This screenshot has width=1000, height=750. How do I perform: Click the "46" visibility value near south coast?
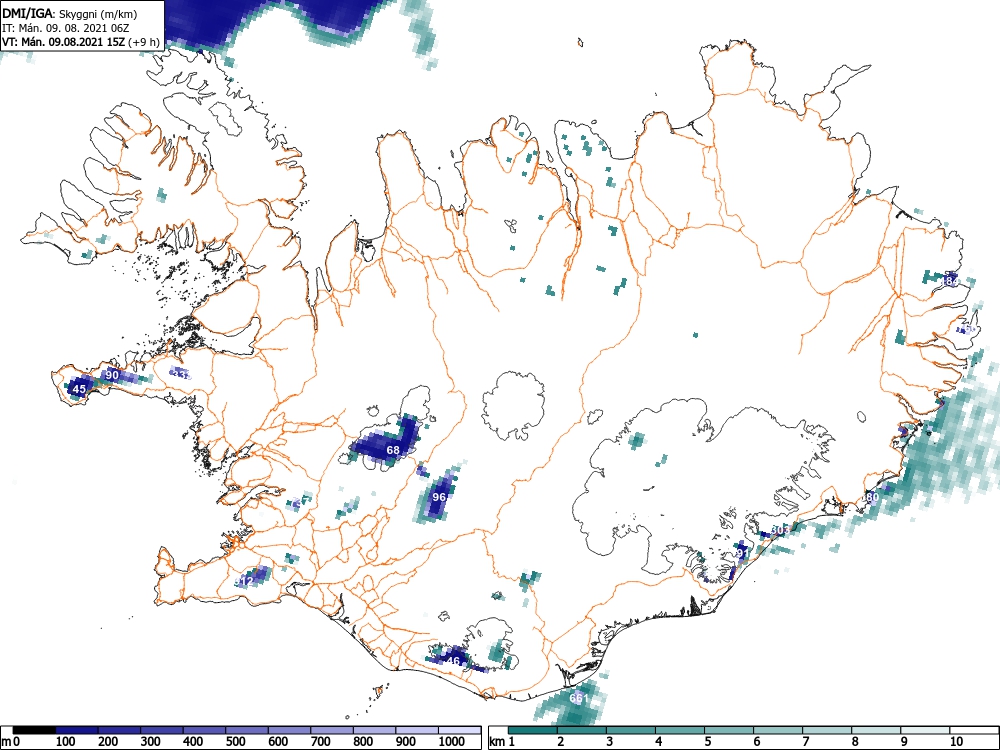click(453, 661)
